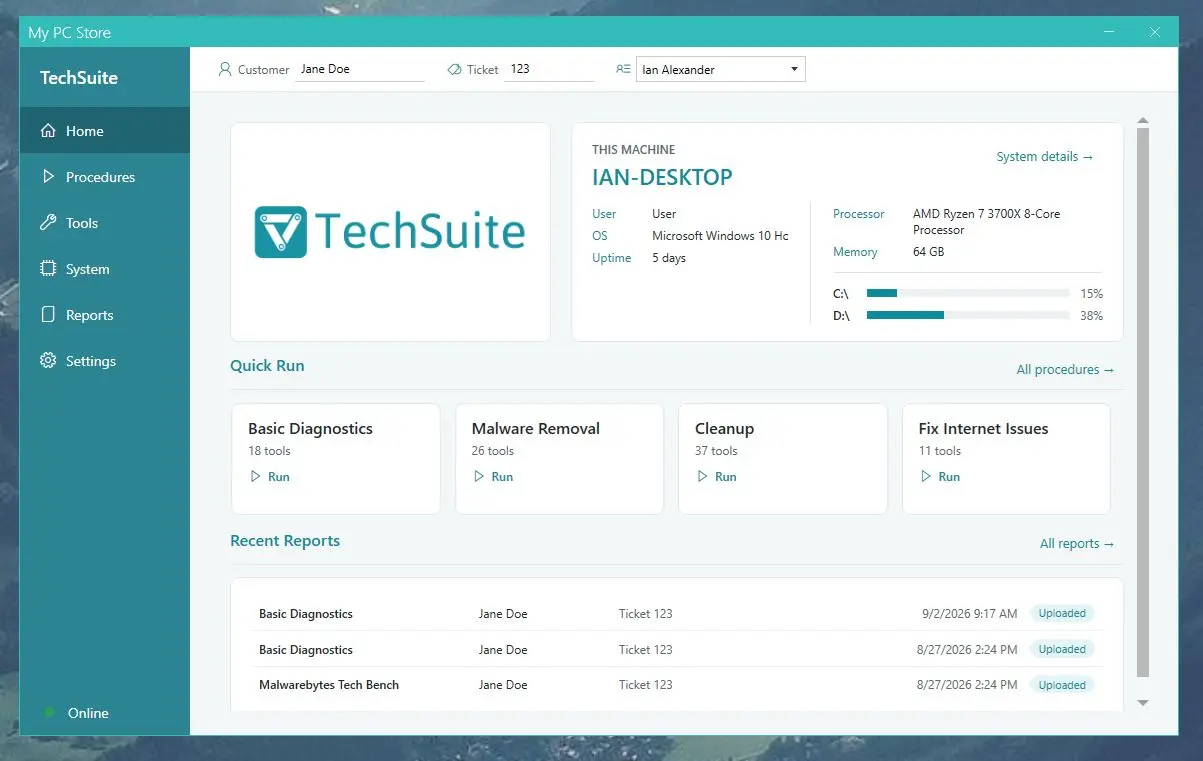Close the My PC Store window

pos(1155,32)
